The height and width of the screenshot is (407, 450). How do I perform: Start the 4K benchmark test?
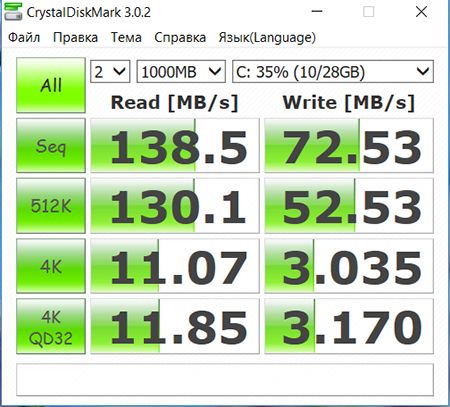click(x=51, y=266)
